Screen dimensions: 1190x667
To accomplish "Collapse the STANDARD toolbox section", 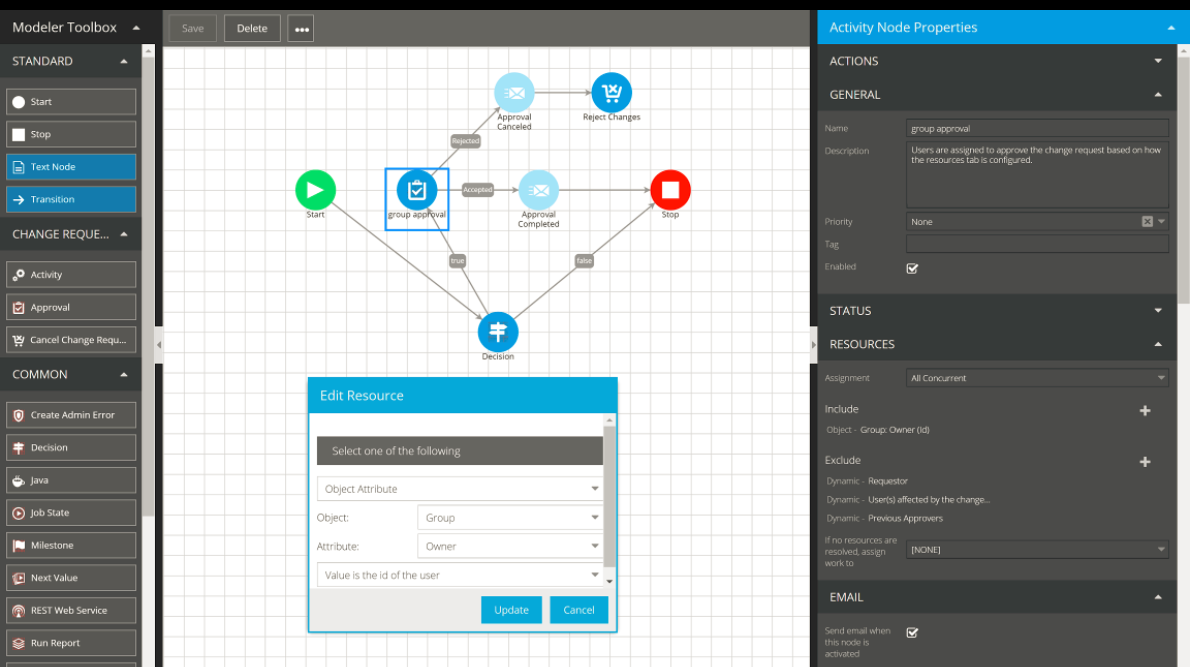I will point(124,61).
